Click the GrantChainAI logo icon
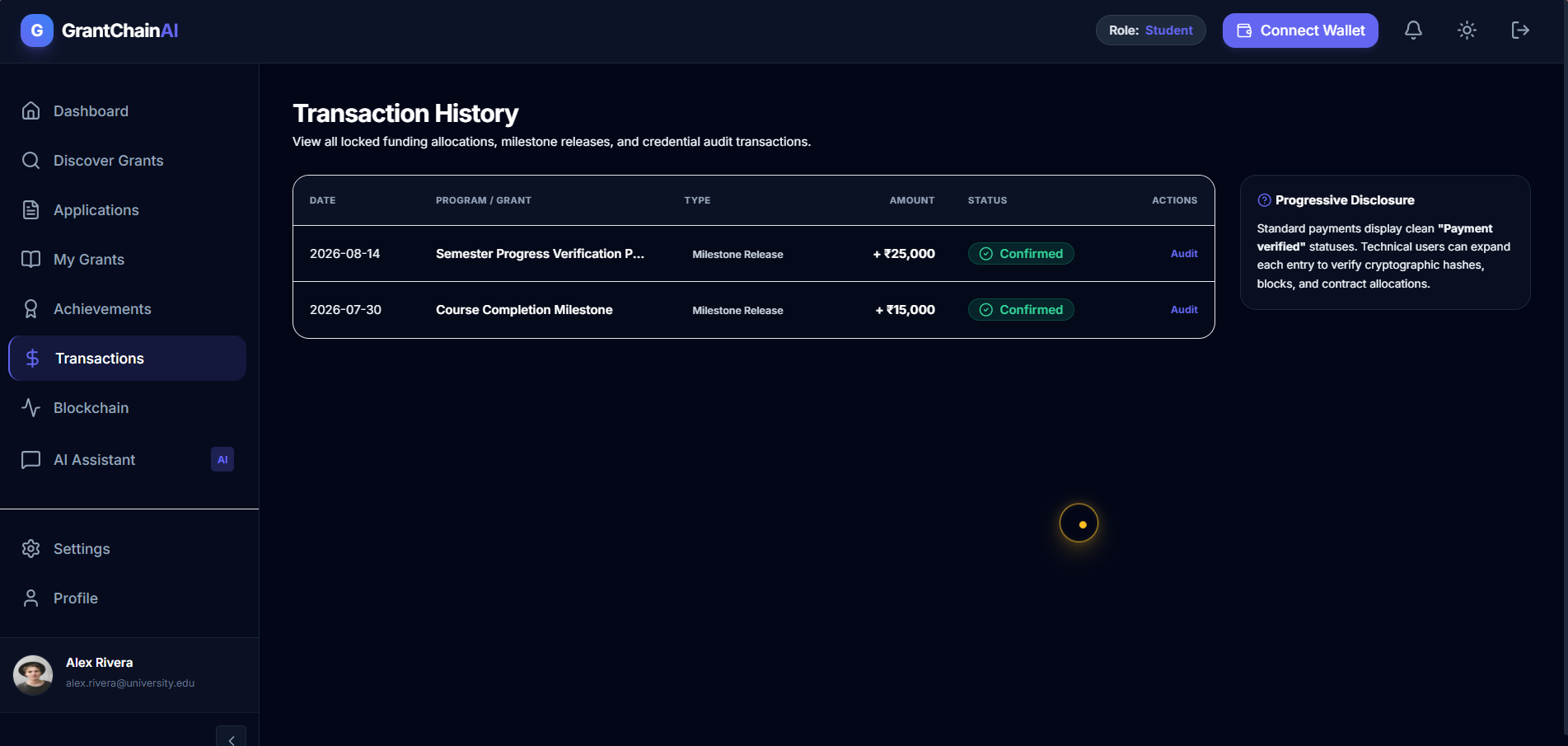 [37, 30]
